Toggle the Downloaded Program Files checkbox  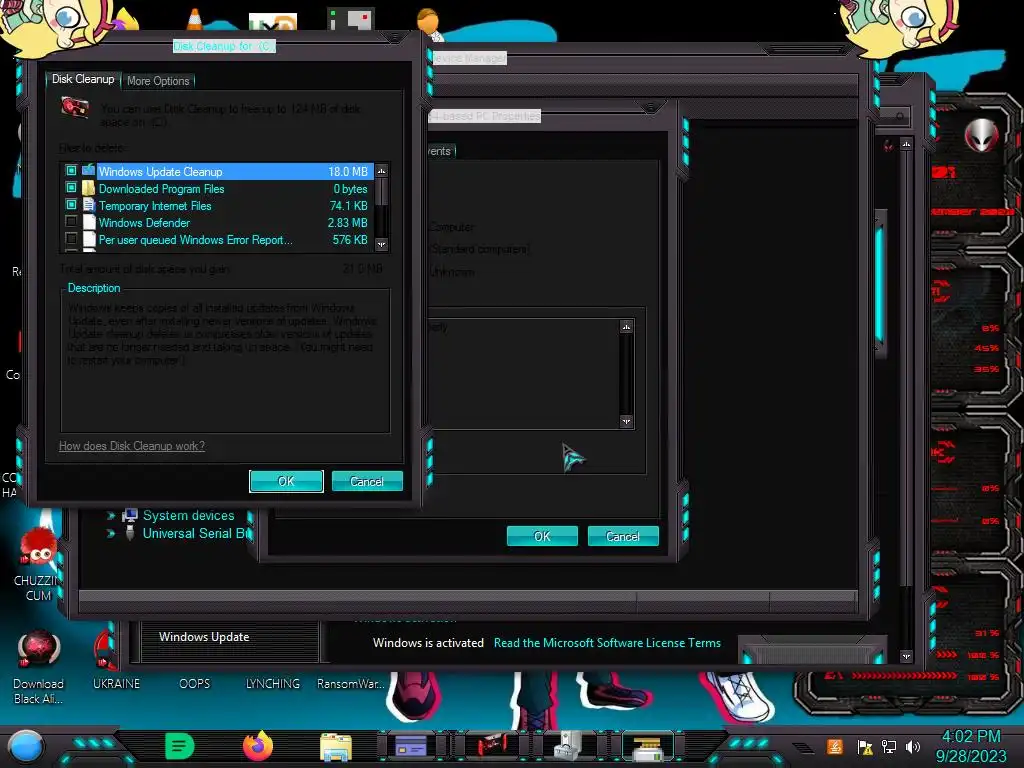(71, 188)
